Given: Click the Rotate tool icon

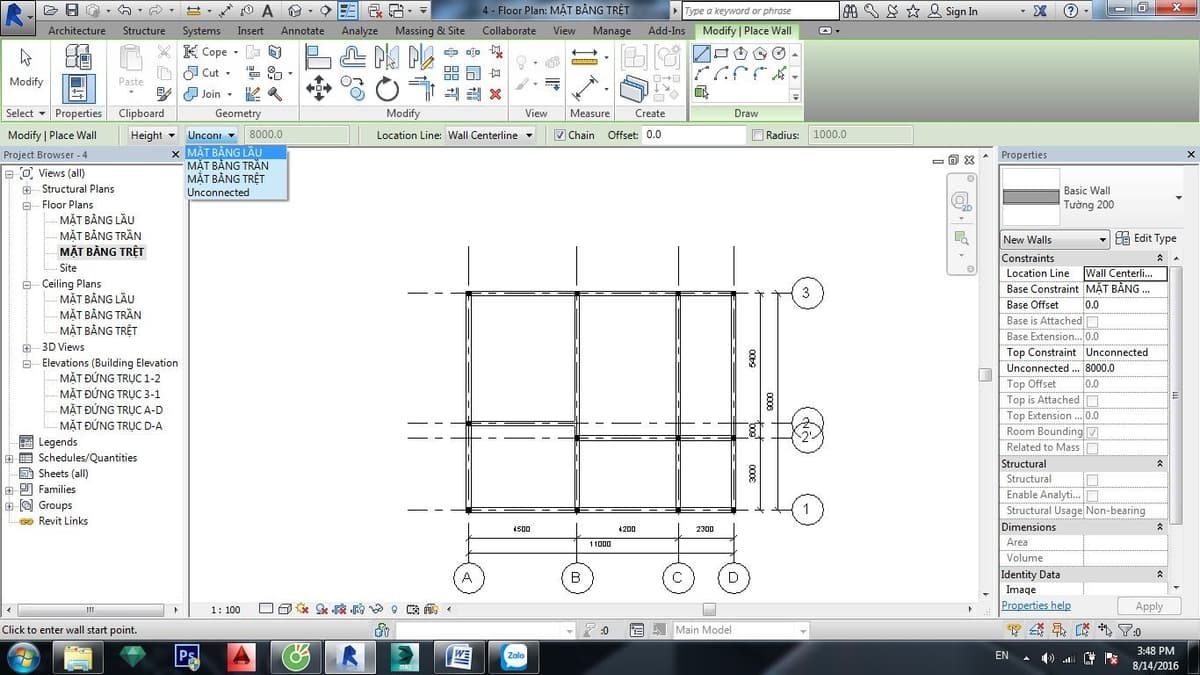Looking at the screenshot, I should click(x=387, y=89).
